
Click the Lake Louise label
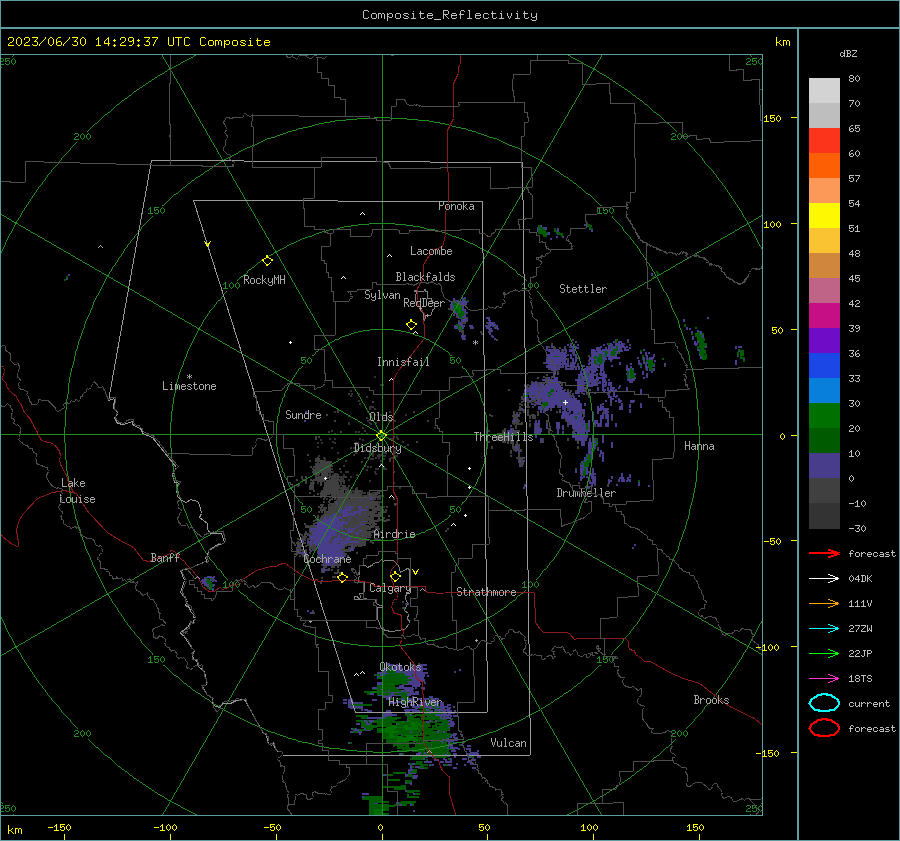77,491
